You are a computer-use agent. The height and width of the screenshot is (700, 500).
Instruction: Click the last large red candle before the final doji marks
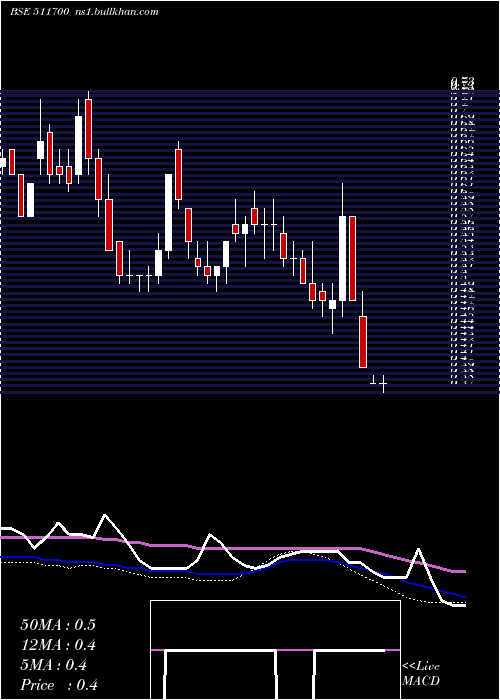[x=363, y=342]
